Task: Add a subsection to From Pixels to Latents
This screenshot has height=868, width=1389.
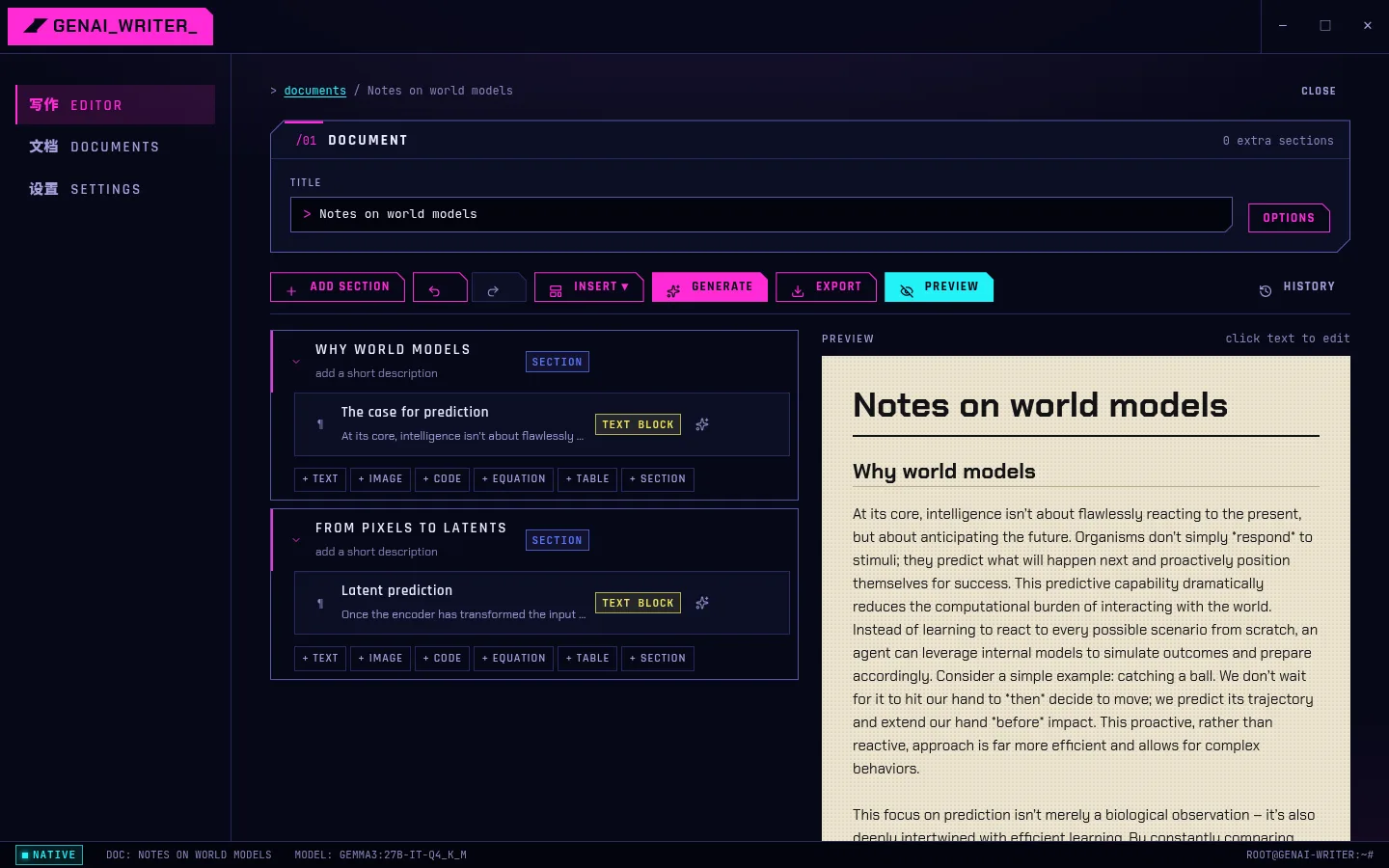Action: [x=658, y=659]
